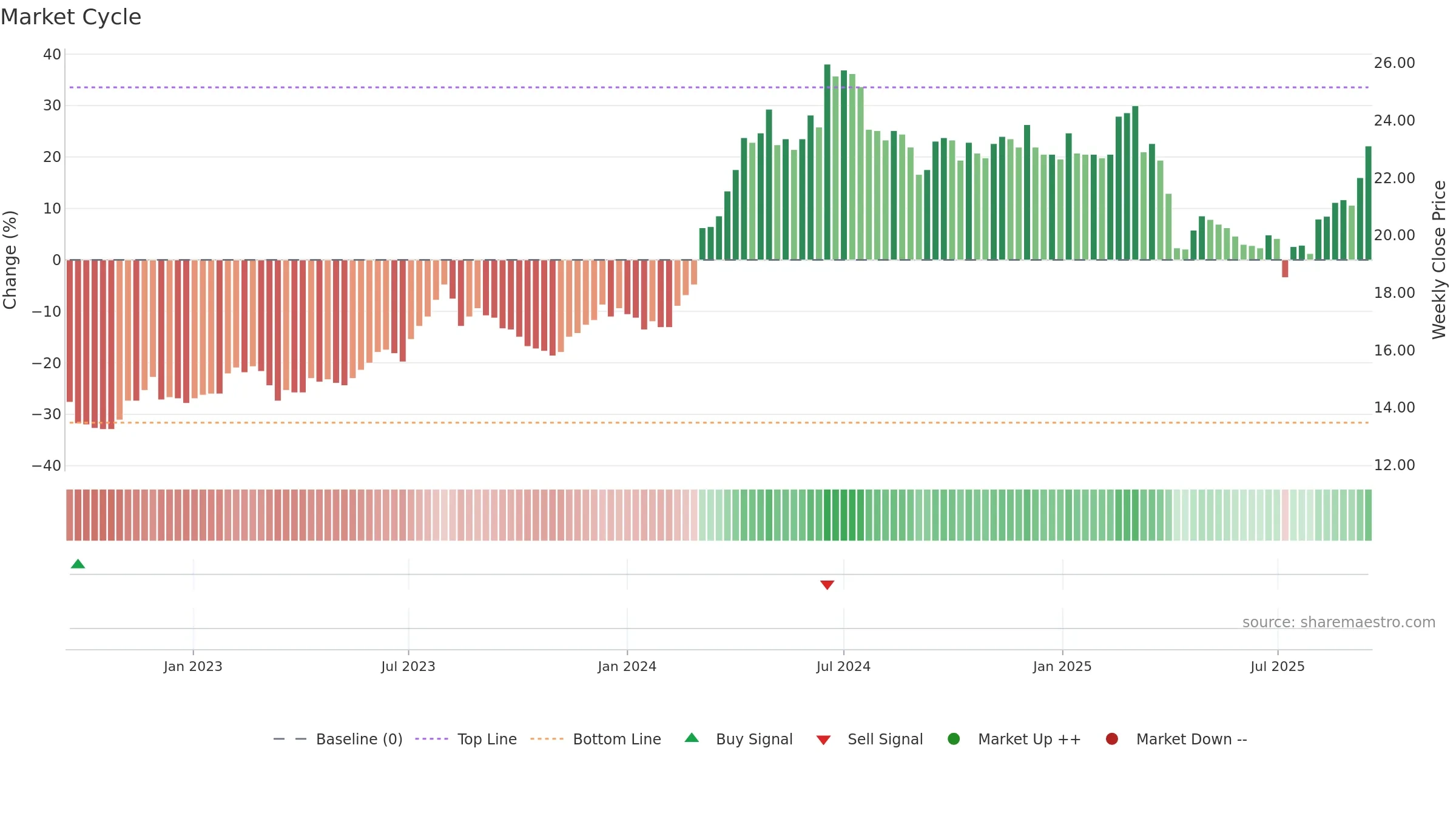Screen dimensions: 1456x819
Task: Click the Market Cycle chart title
Action: pos(71,17)
